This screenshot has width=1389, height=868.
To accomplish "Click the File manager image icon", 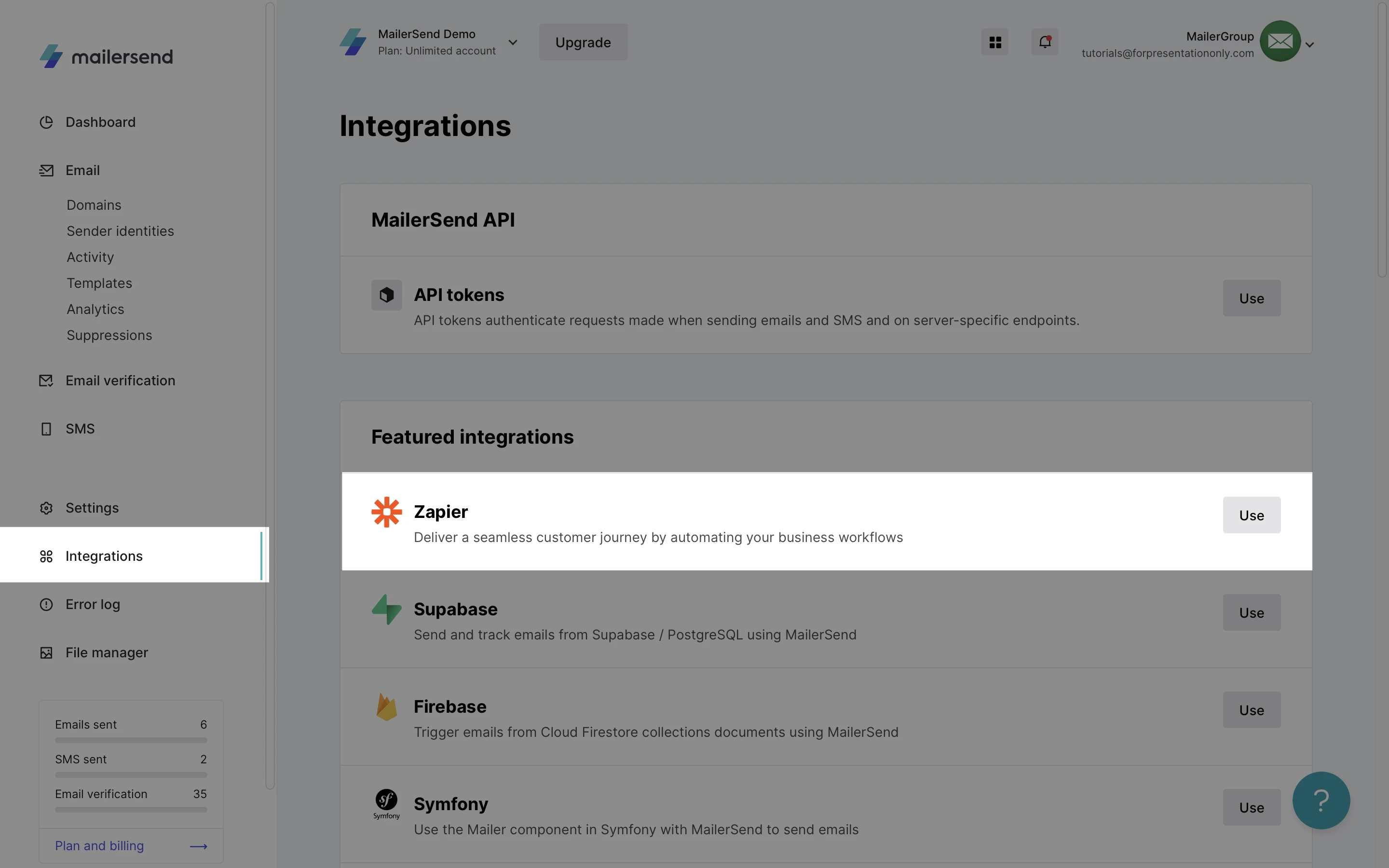I will 46,653.
